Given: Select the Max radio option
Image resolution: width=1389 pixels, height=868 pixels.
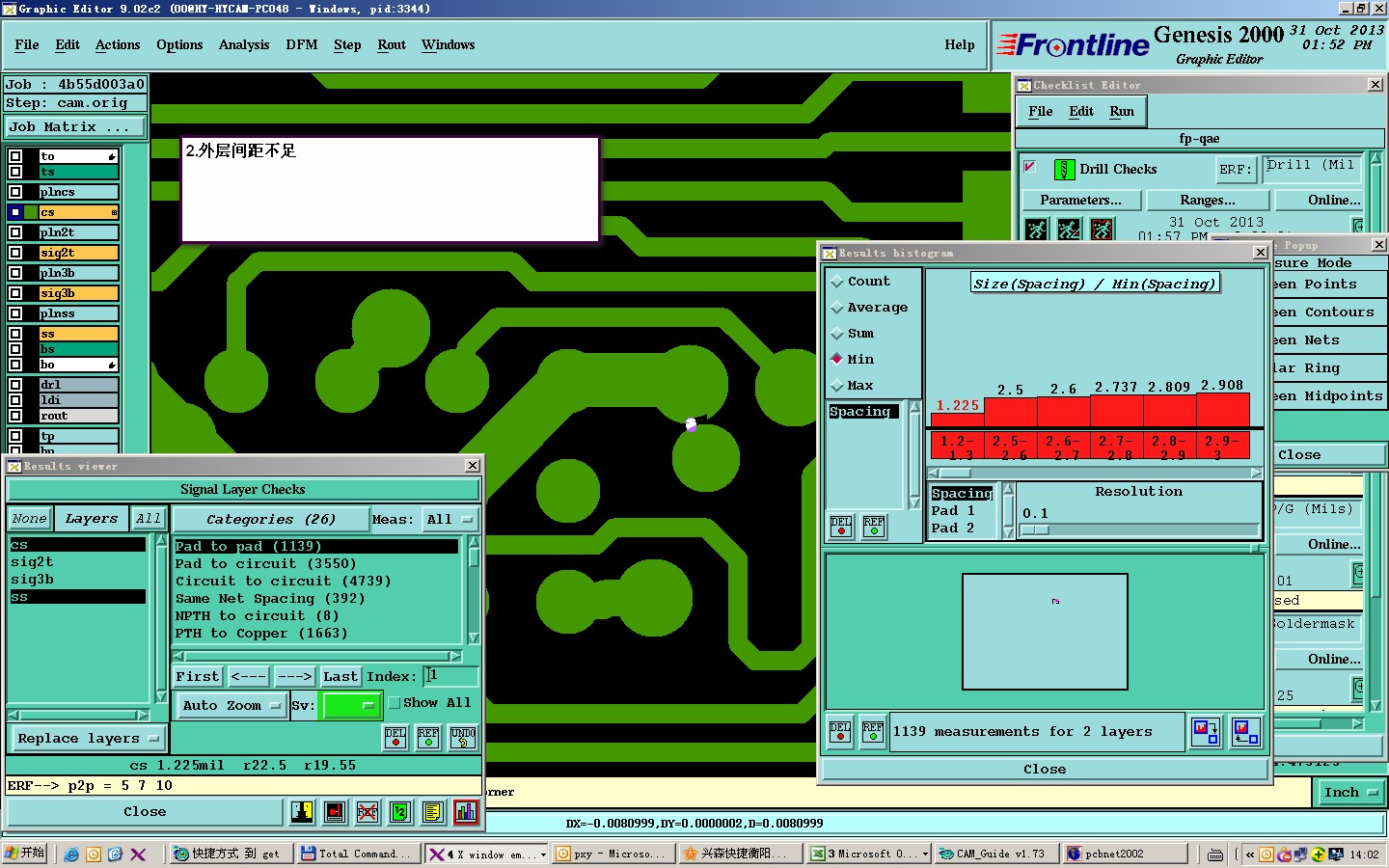Looking at the screenshot, I should click(836, 386).
